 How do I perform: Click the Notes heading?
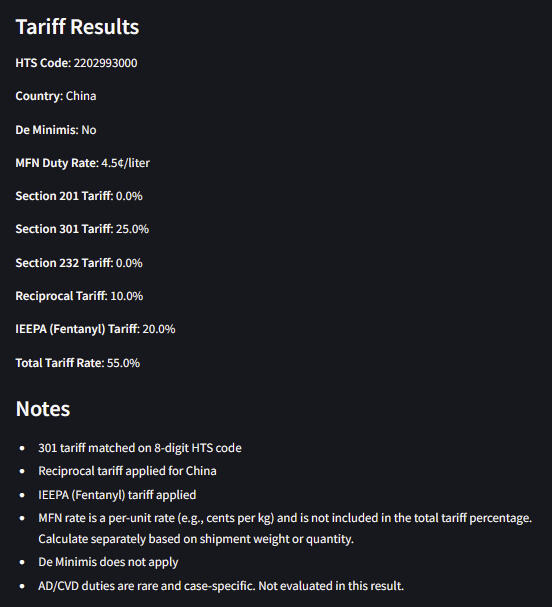43,409
